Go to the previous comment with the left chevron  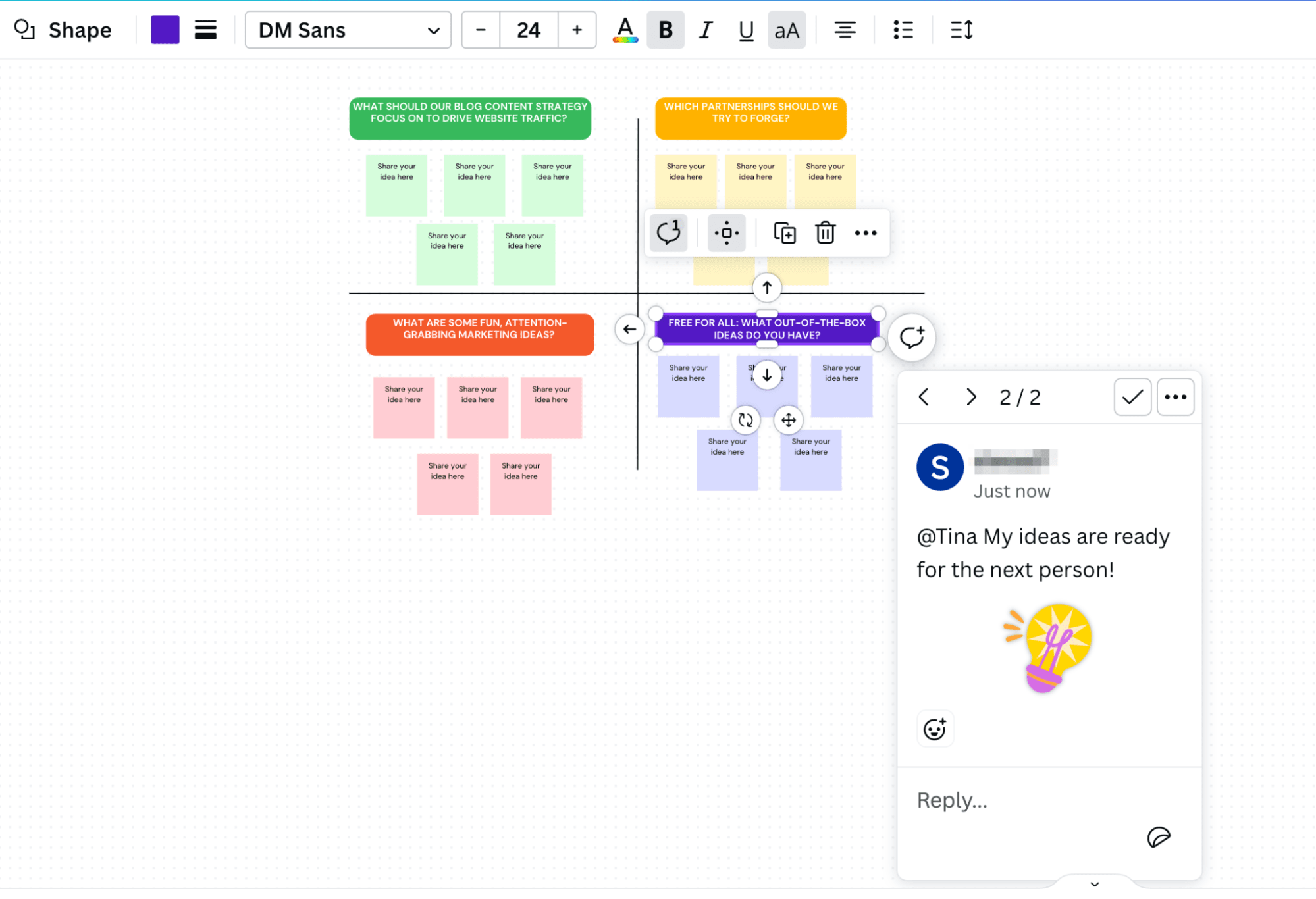tap(924, 397)
